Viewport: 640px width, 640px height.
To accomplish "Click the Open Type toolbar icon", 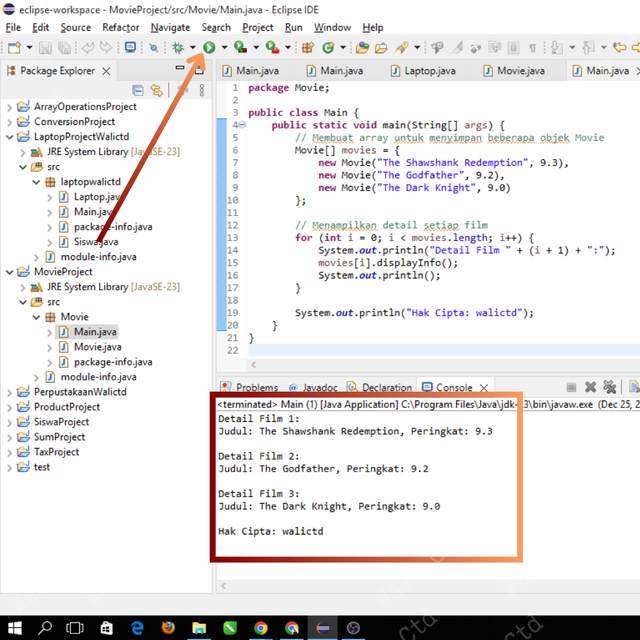I will (x=361, y=47).
